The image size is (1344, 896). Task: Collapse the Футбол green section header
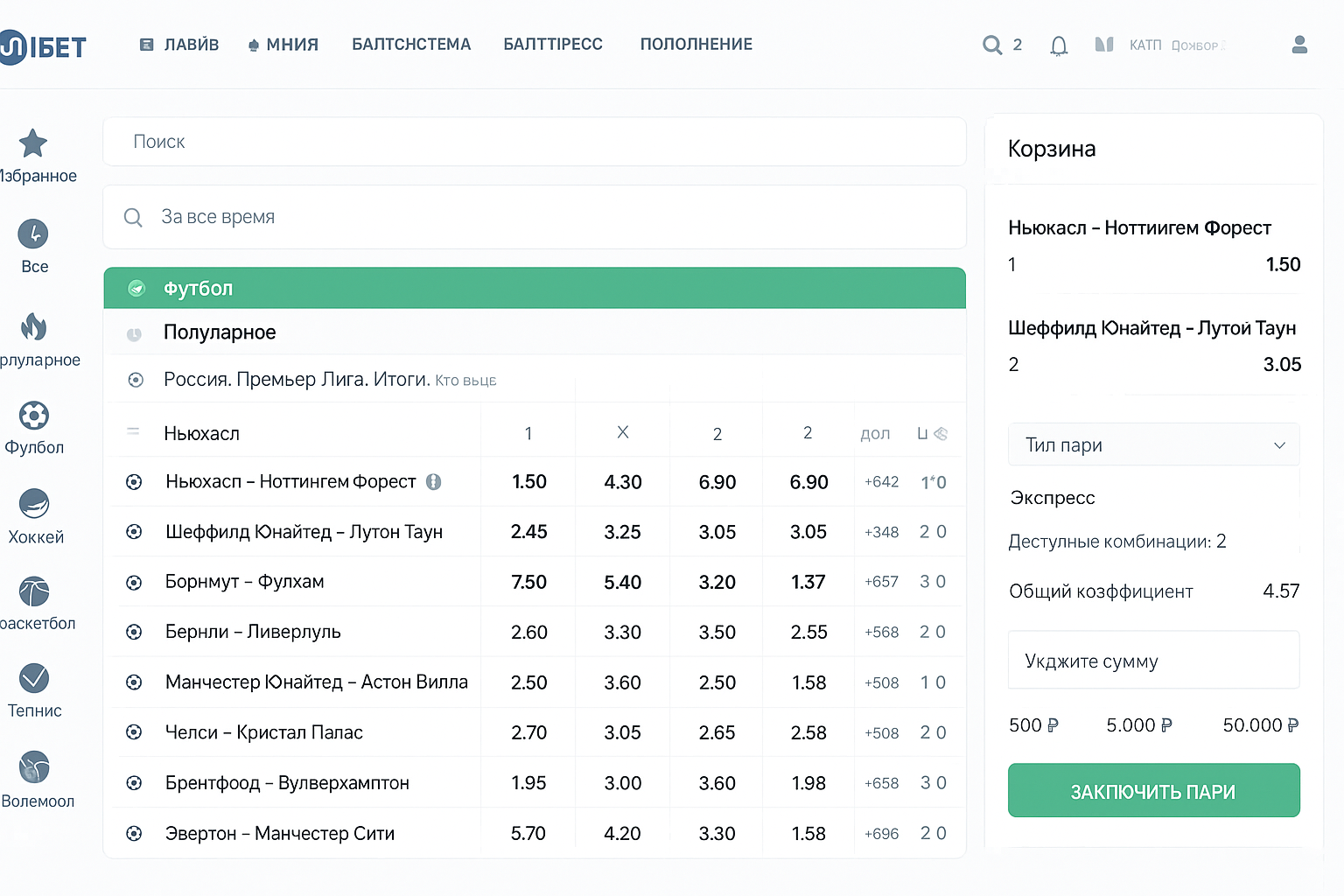(x=534, y=289)
